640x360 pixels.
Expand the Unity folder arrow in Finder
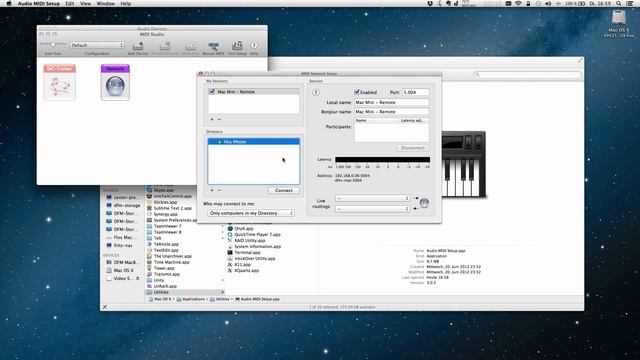point(222,280)
